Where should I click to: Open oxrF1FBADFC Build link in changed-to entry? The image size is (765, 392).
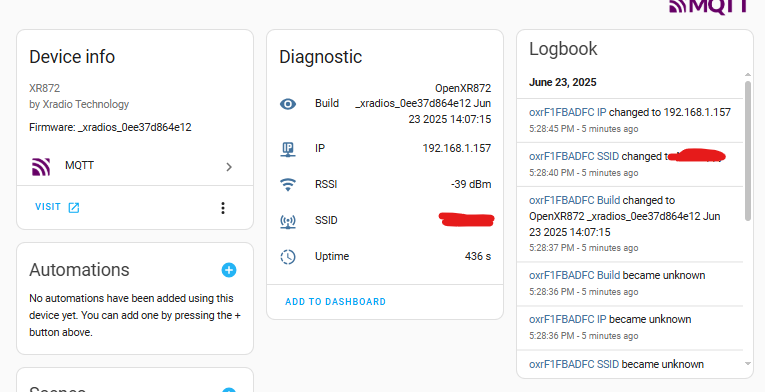[x=574, y=200]
